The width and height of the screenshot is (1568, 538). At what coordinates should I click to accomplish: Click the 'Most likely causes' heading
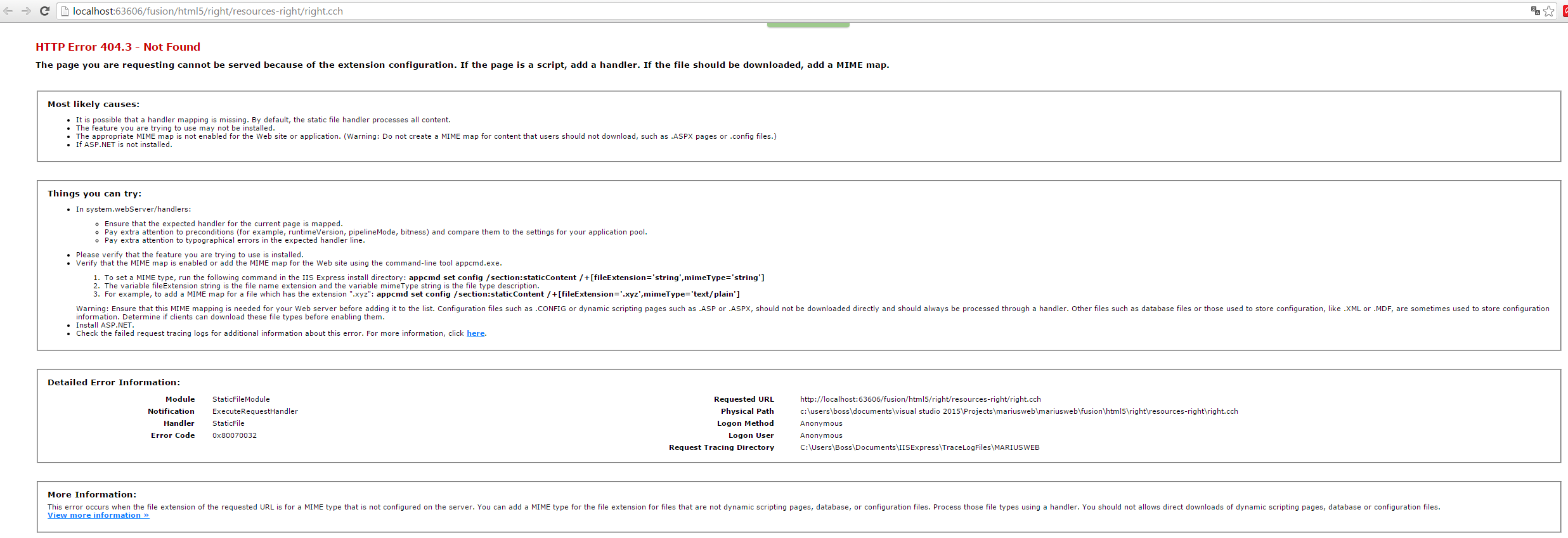click(93, 104)
